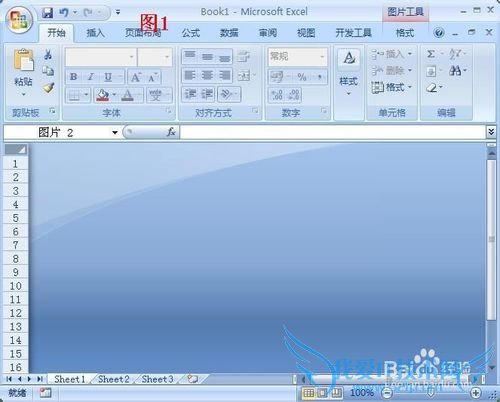The width and height of the screenshot is (500, 402).
Task: Cut selection with the scissors icon
Action: (48, 54)
